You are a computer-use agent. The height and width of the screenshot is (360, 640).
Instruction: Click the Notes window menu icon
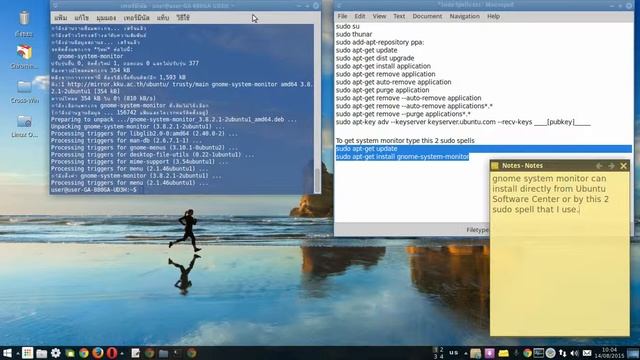coord(495,166)
